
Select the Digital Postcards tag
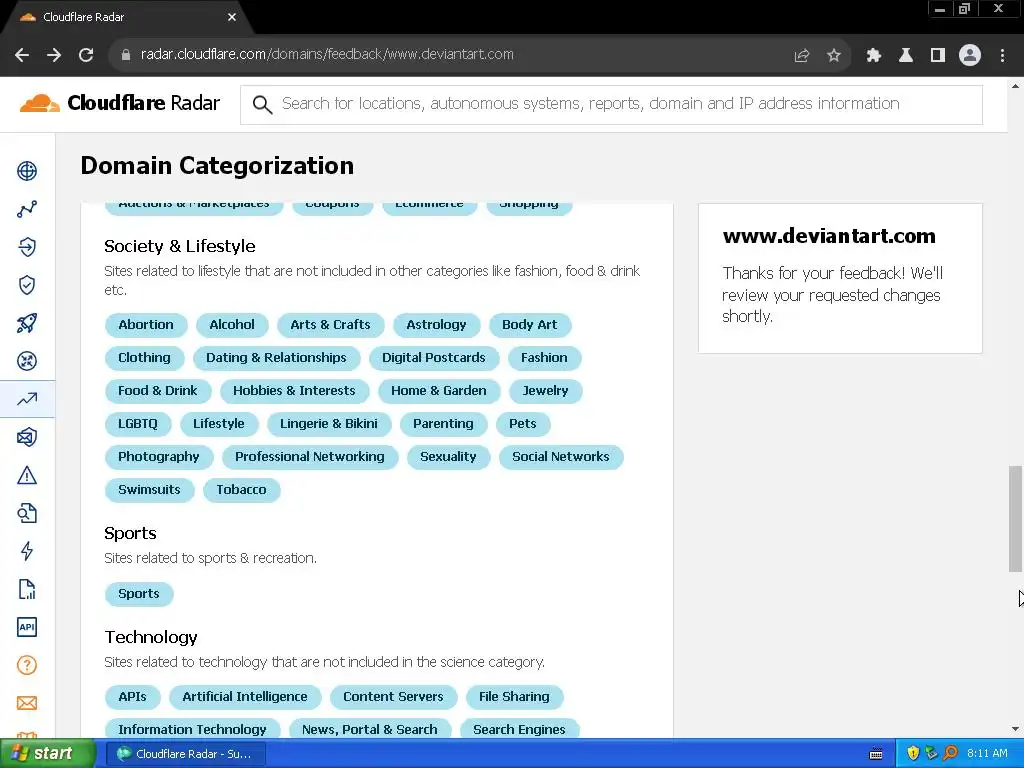pyautogui.click(x=434, y=358)
